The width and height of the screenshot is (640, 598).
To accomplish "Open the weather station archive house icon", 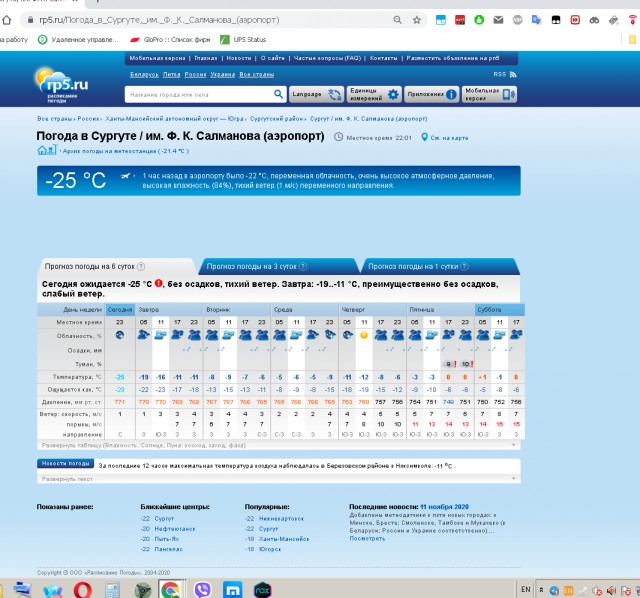I will tap(47, 150).
